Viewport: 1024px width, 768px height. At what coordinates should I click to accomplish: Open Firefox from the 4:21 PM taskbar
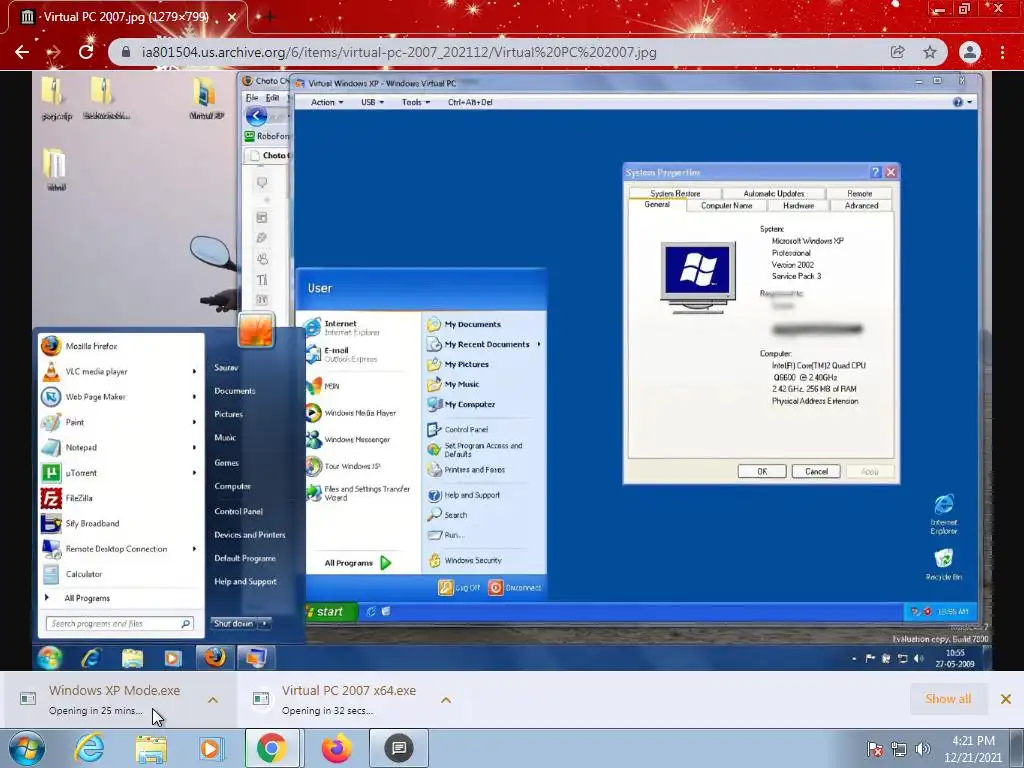tap(336, 748)
